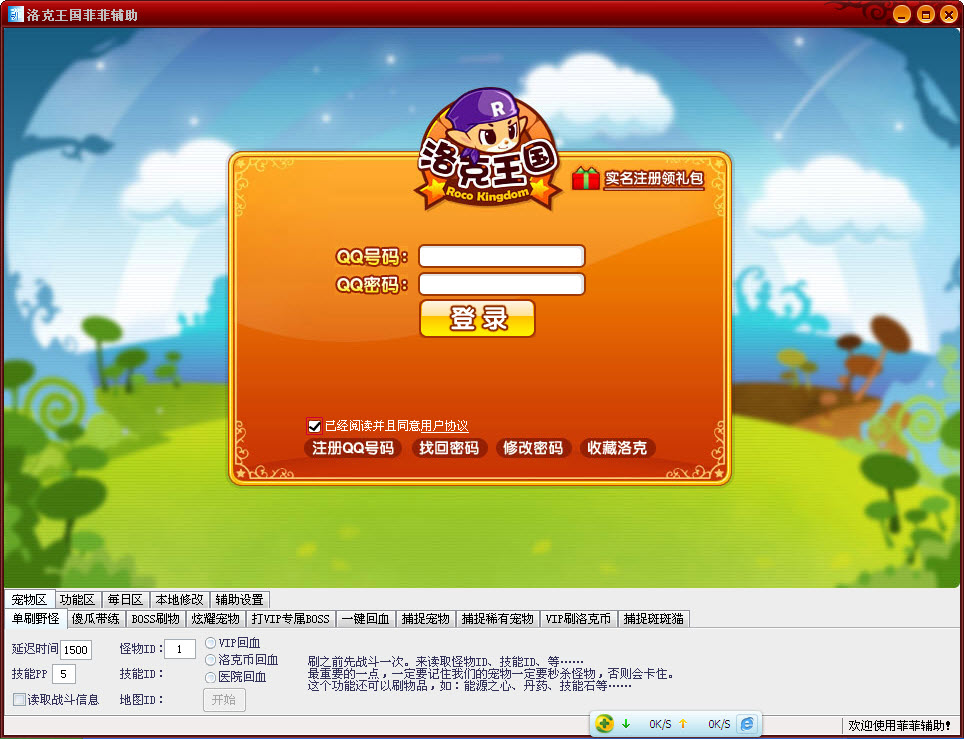Screen dimensions: 964x739
Task: Open the 每日区 tab
Action: pos(125,599)
